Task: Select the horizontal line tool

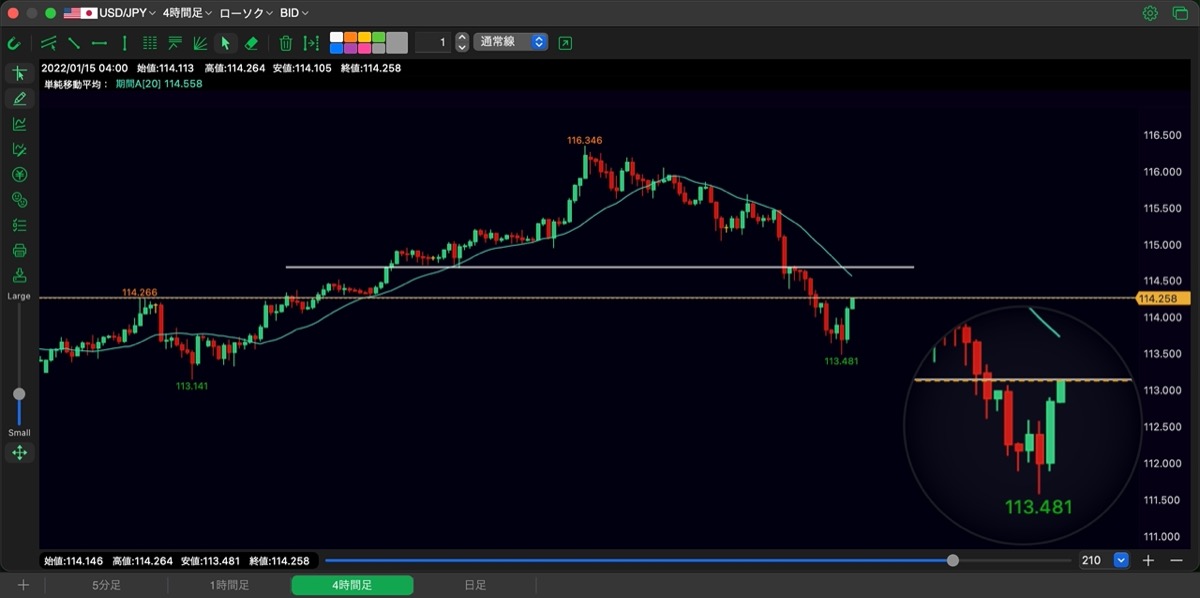Action: click(x=99, y=43)
